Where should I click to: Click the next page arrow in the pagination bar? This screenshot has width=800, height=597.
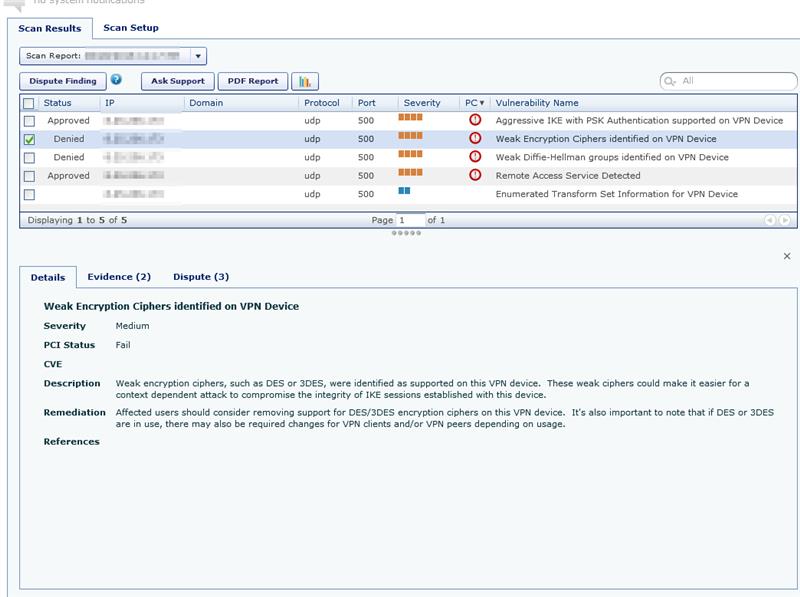pyautogui.click(x=783, y=219)
